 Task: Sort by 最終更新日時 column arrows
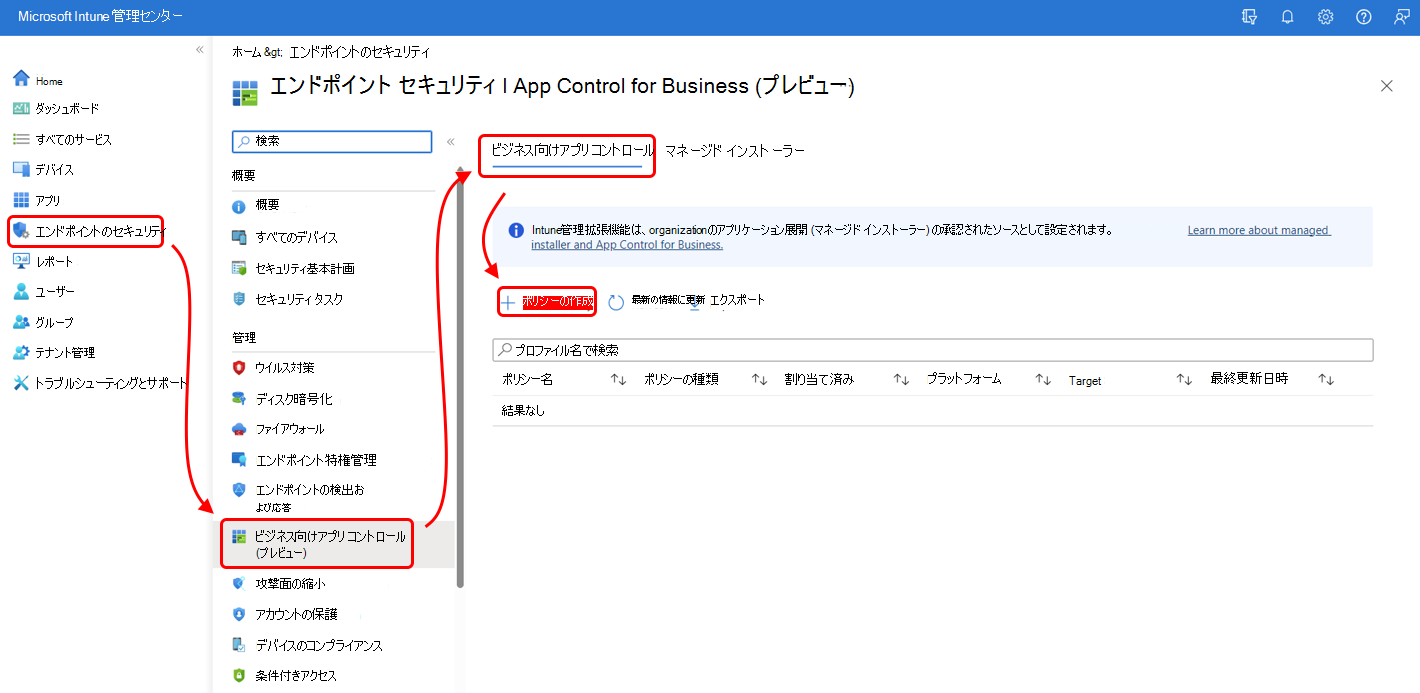(1326, 380)
